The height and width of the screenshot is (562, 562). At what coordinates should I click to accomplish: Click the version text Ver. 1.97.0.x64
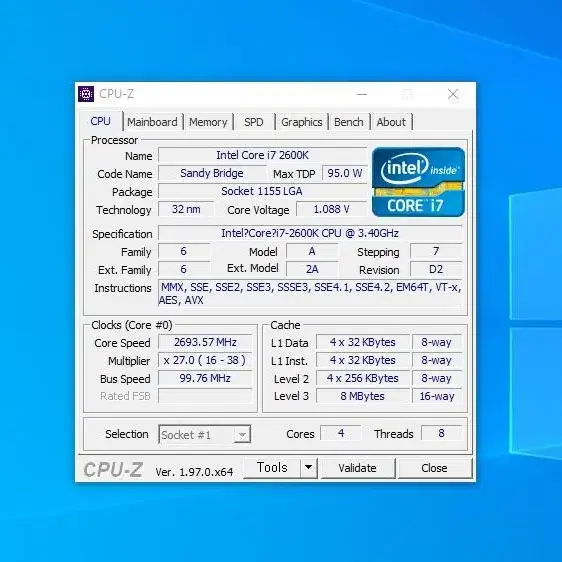coord(194,472)
